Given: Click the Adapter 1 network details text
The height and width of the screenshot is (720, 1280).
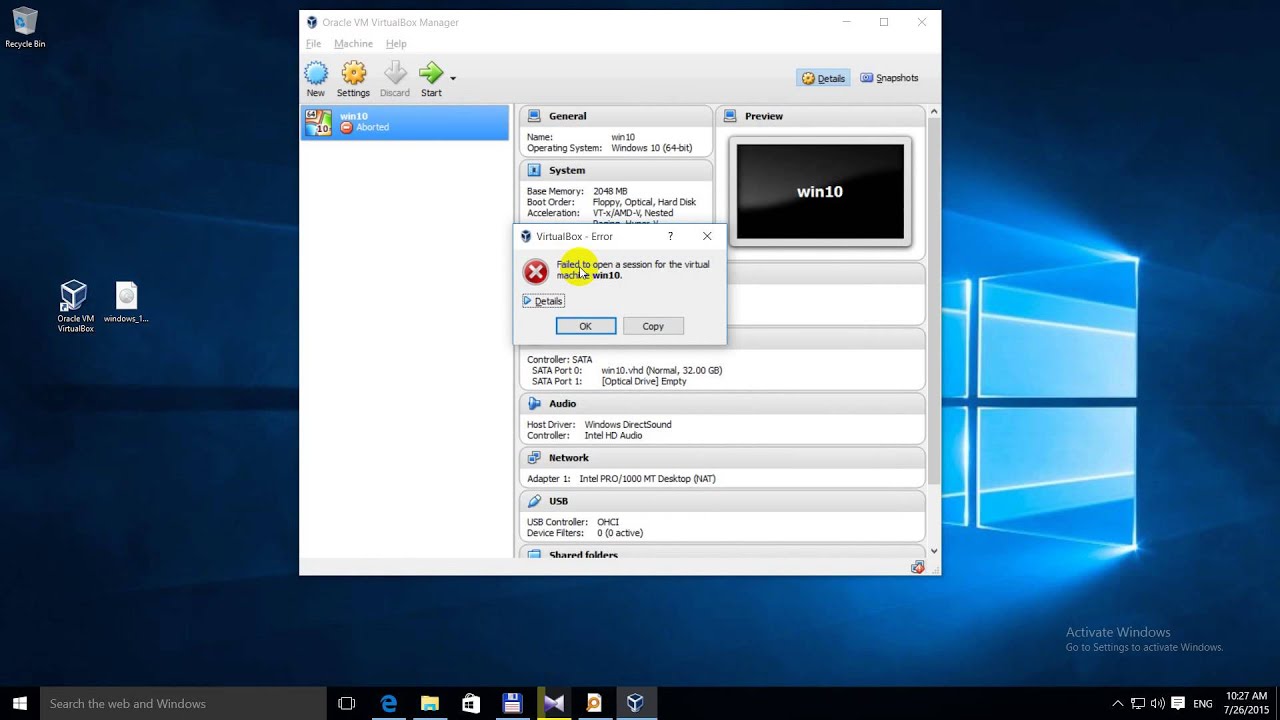Looking at the screenshot, I should click(x=621, y=479).
